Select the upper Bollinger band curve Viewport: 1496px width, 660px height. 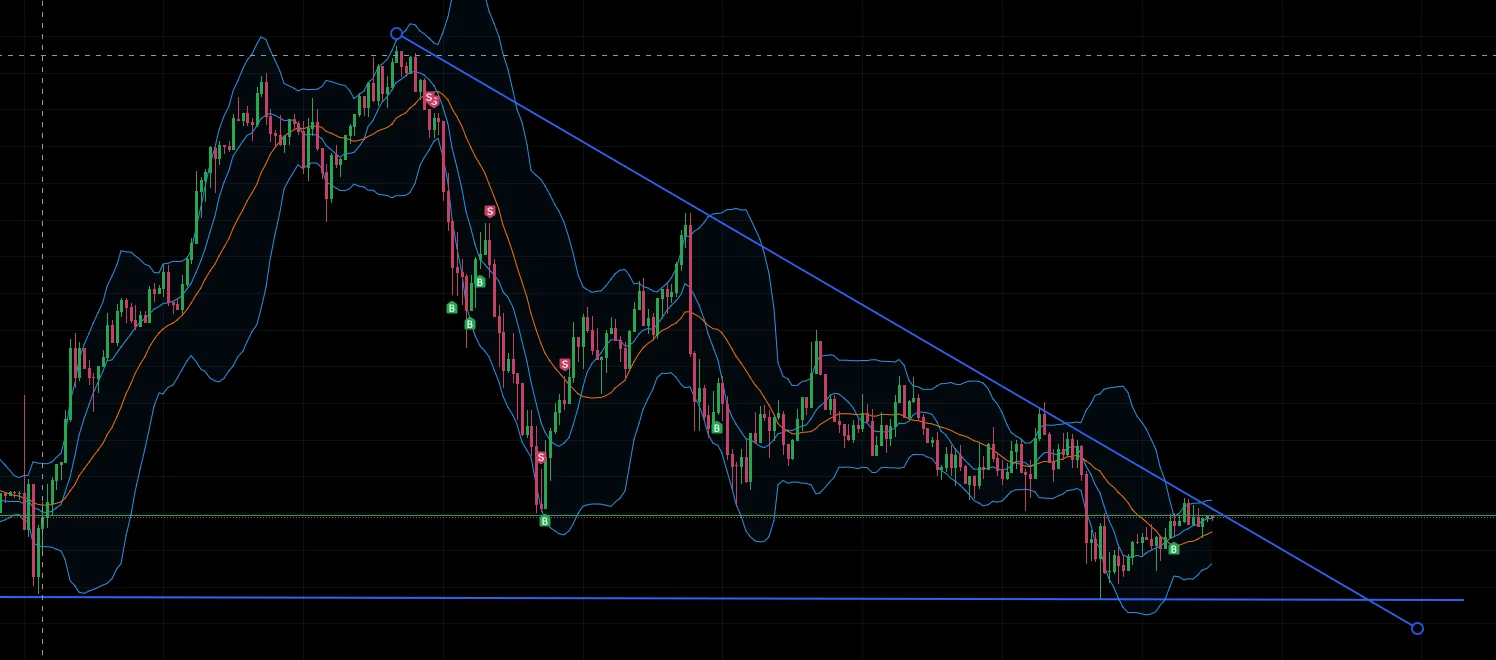740,210
